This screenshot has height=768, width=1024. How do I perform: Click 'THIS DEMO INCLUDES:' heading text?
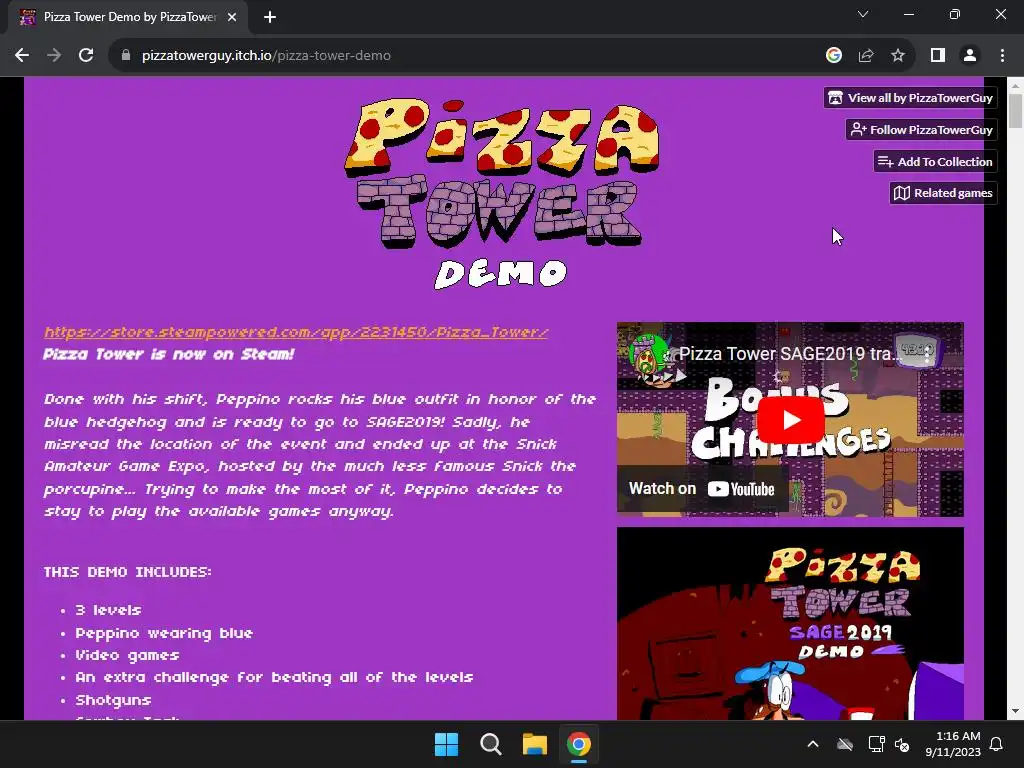128,572
